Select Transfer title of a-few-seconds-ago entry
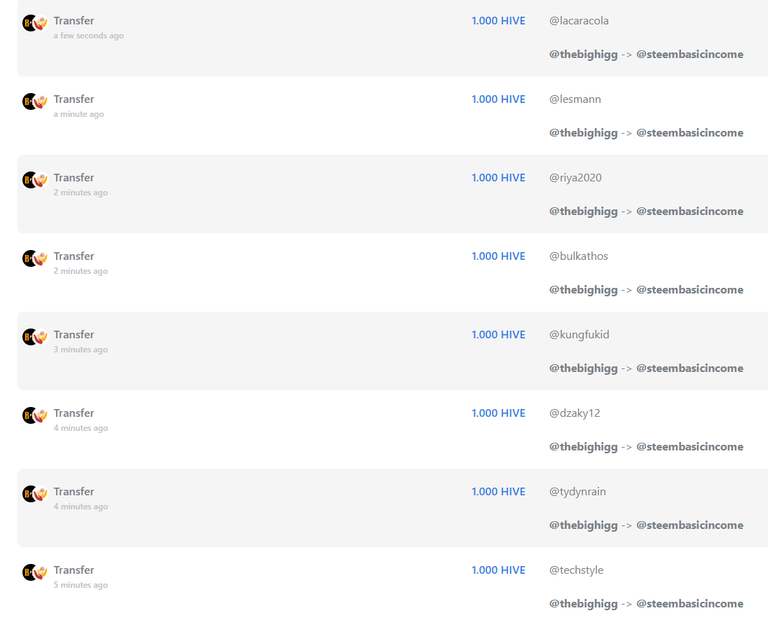768x622 pixels. pos(74,21)
